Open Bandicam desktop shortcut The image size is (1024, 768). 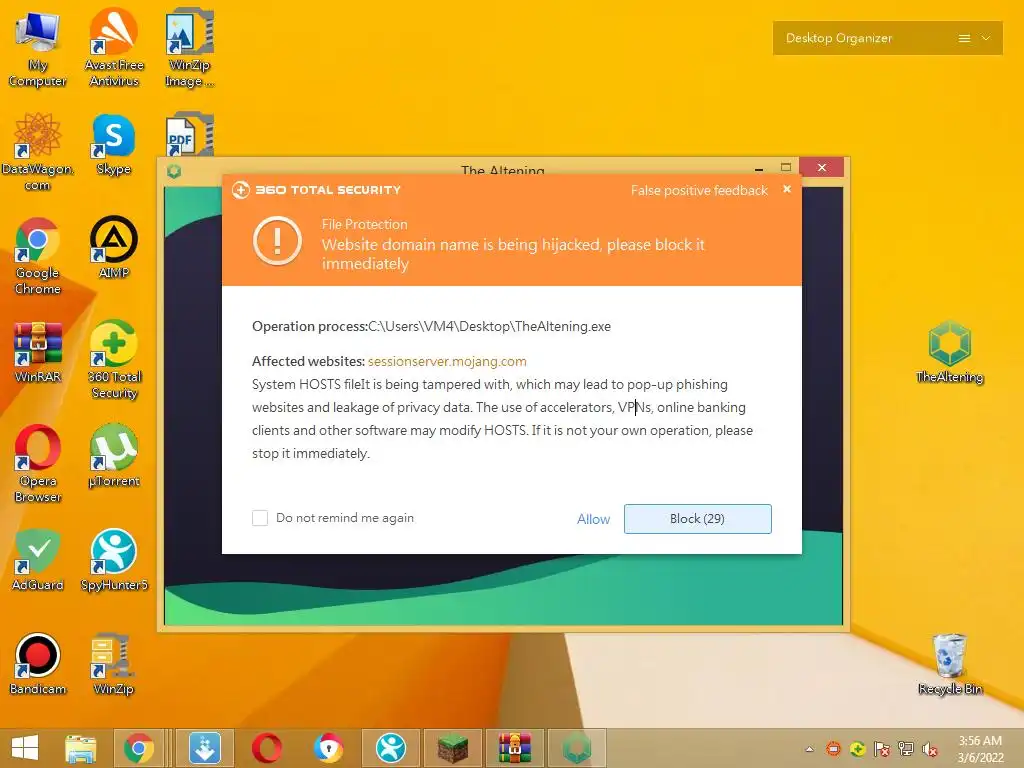click(37, 664)
